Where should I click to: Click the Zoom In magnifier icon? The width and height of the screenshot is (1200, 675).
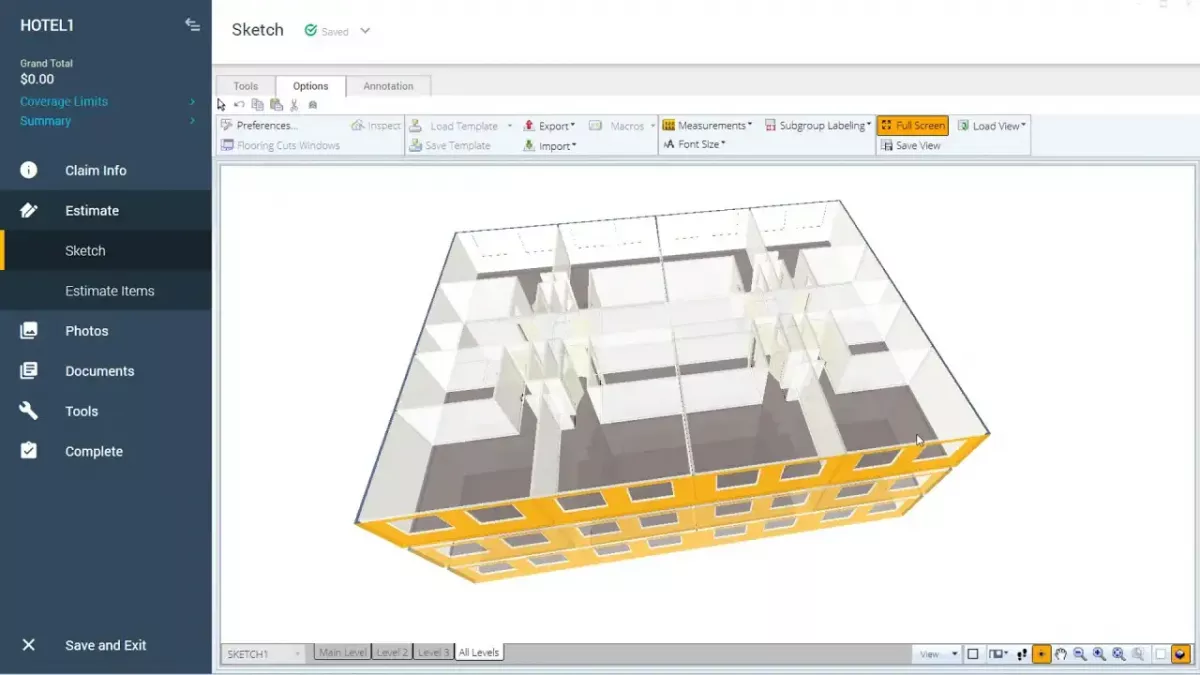point(1099,654)
